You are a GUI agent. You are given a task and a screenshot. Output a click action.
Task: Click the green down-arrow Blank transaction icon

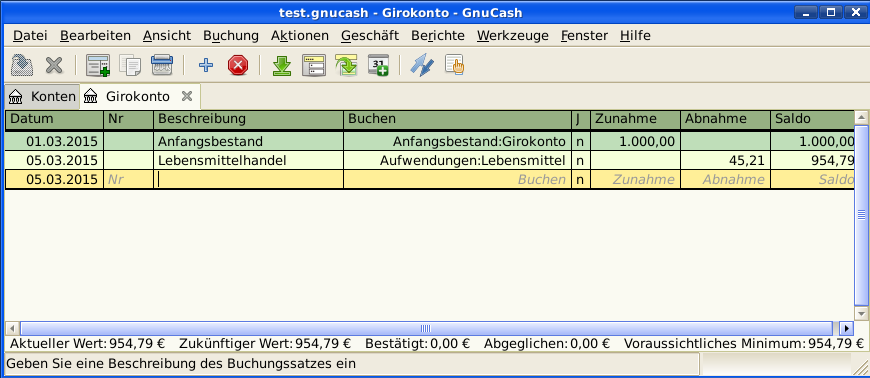pos(282,65)
